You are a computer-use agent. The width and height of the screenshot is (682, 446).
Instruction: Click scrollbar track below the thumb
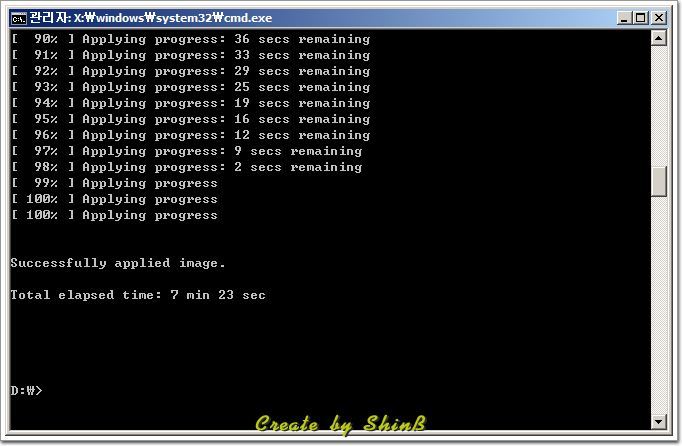pyautogui.click(x=659, y=305)
